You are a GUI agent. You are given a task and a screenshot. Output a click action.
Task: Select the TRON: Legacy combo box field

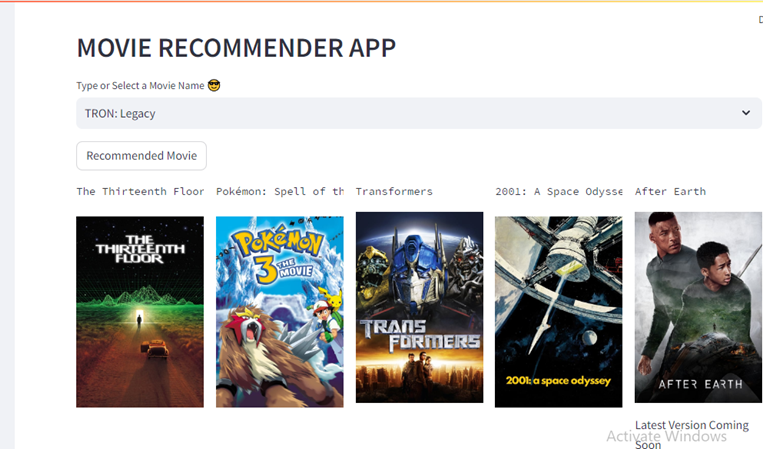(x=419, y=113)
